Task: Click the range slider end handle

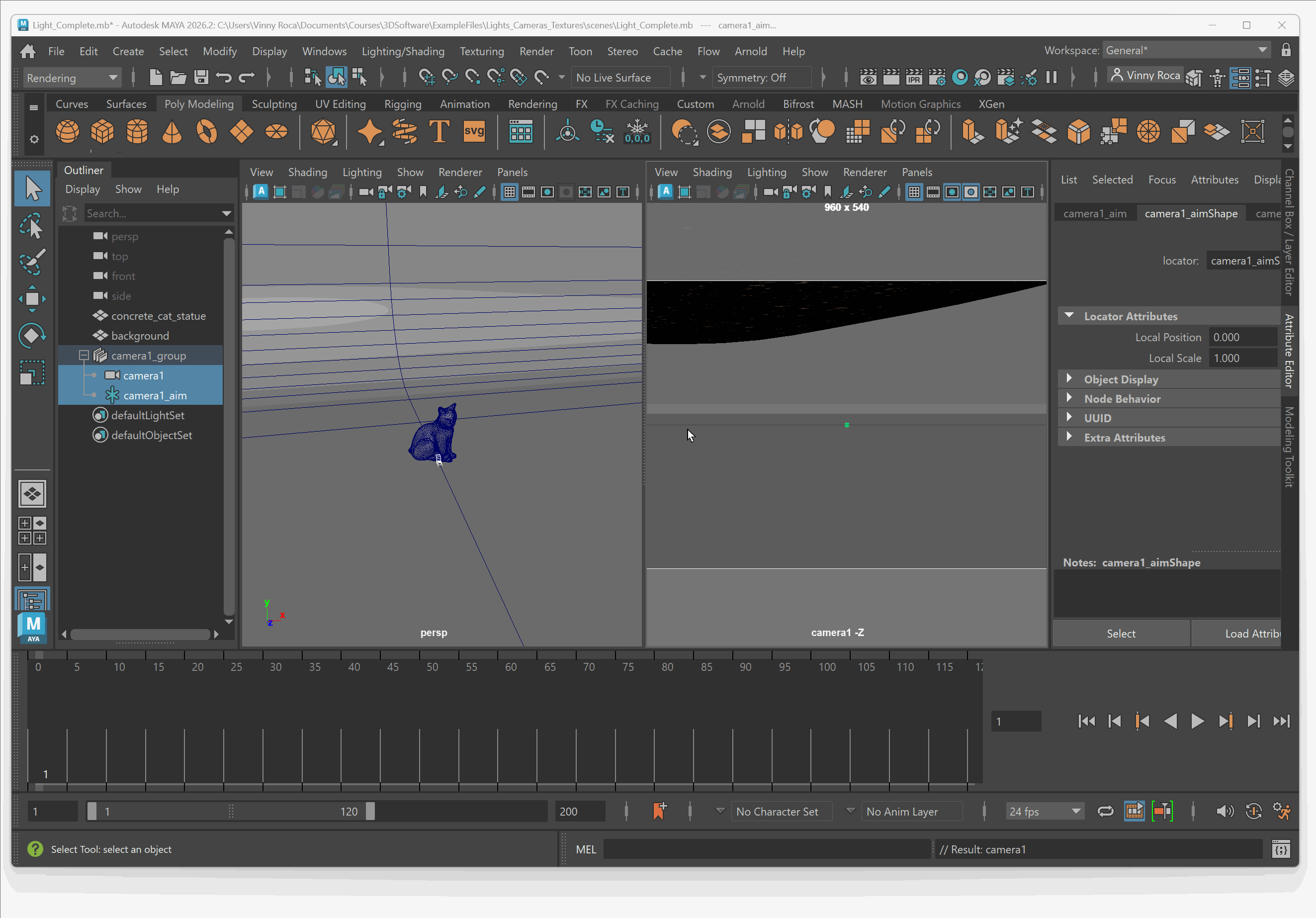Action: 370,812
